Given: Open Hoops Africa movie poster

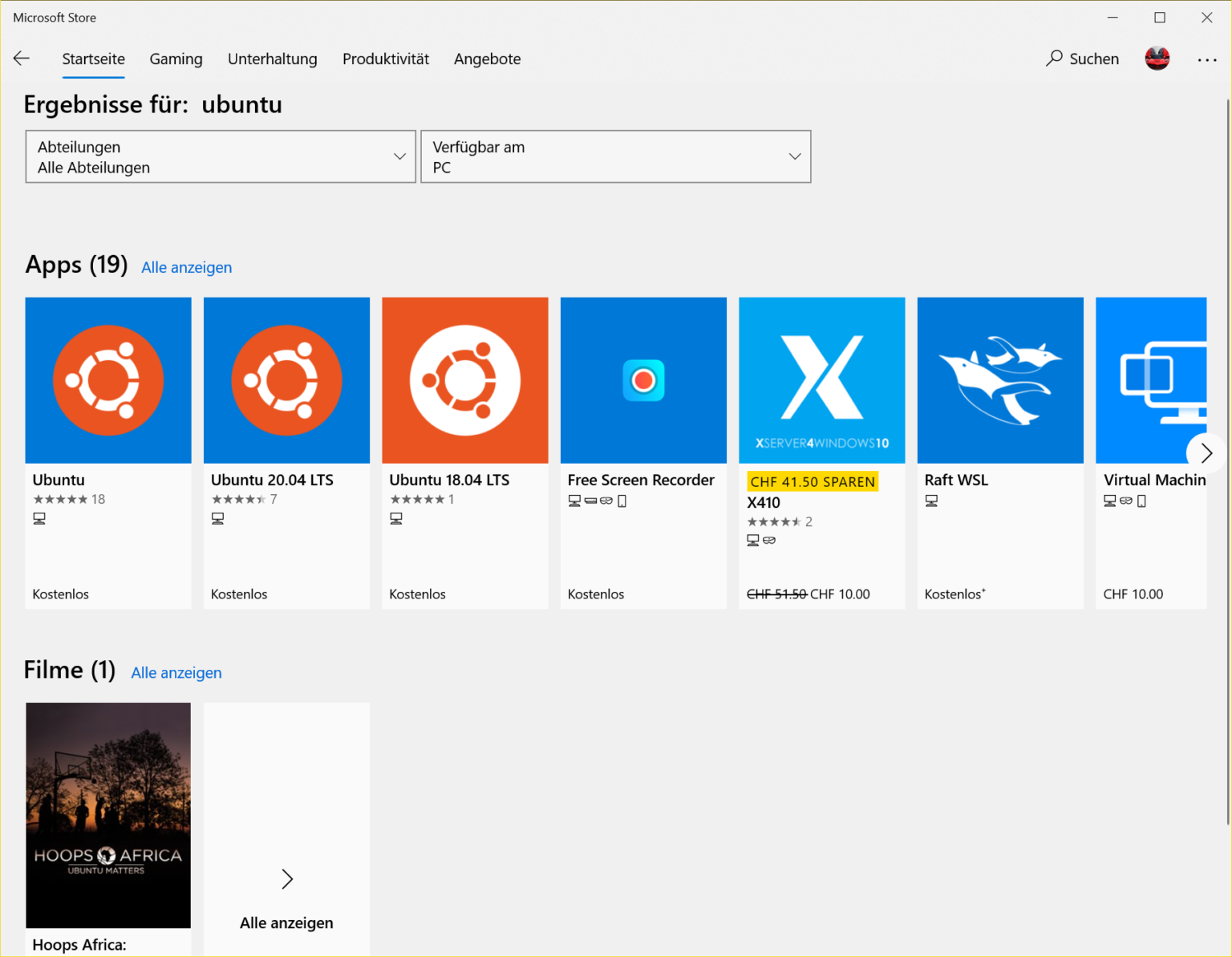Looking at the screenshot, I should [x=108, y=815].
